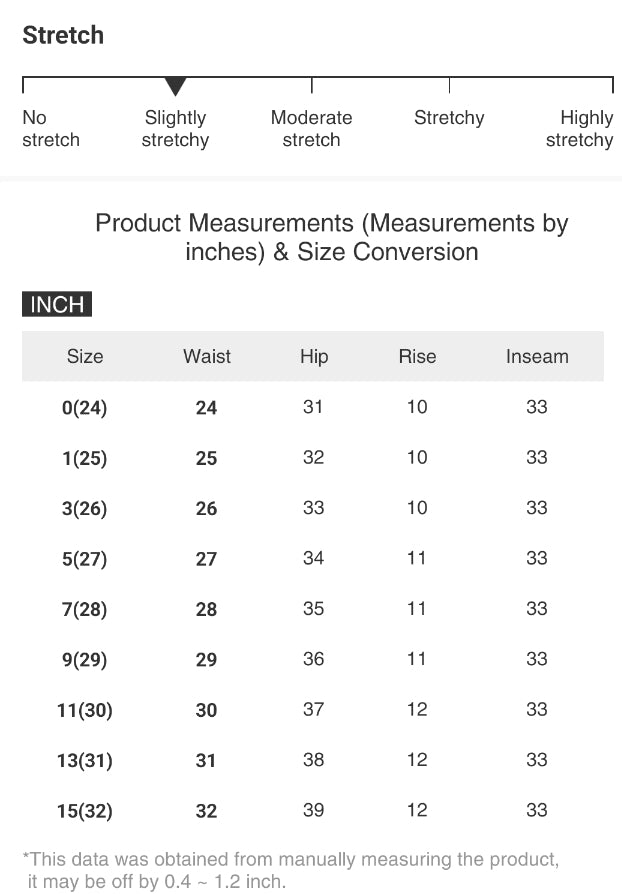Image resolution: width=622 pixels, height=894 pixels.
Task: Select the INCH unit tab
Action: click(57, 305)
